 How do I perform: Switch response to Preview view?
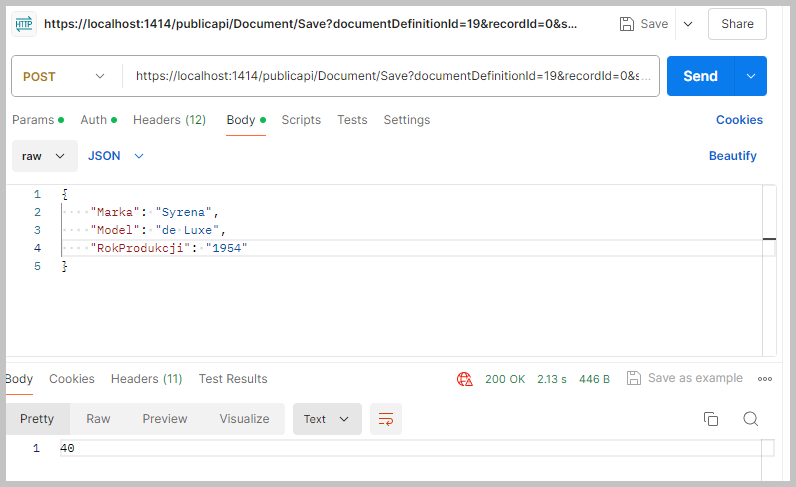pyautogui.click(x=165, y=419)
